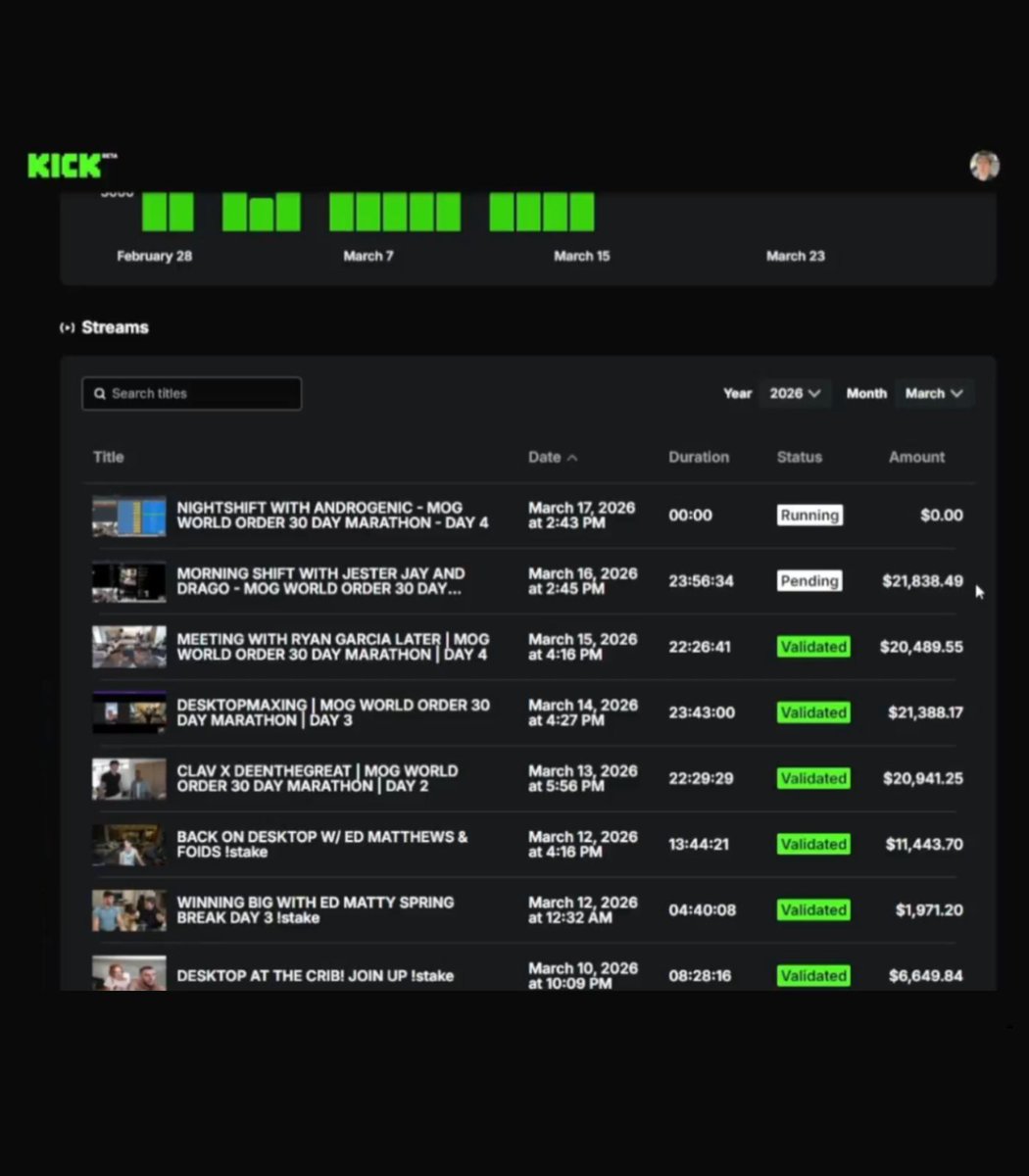Open Nightshift with Androgenic stream thumbnail
1029x1176 pixels.
129,515
